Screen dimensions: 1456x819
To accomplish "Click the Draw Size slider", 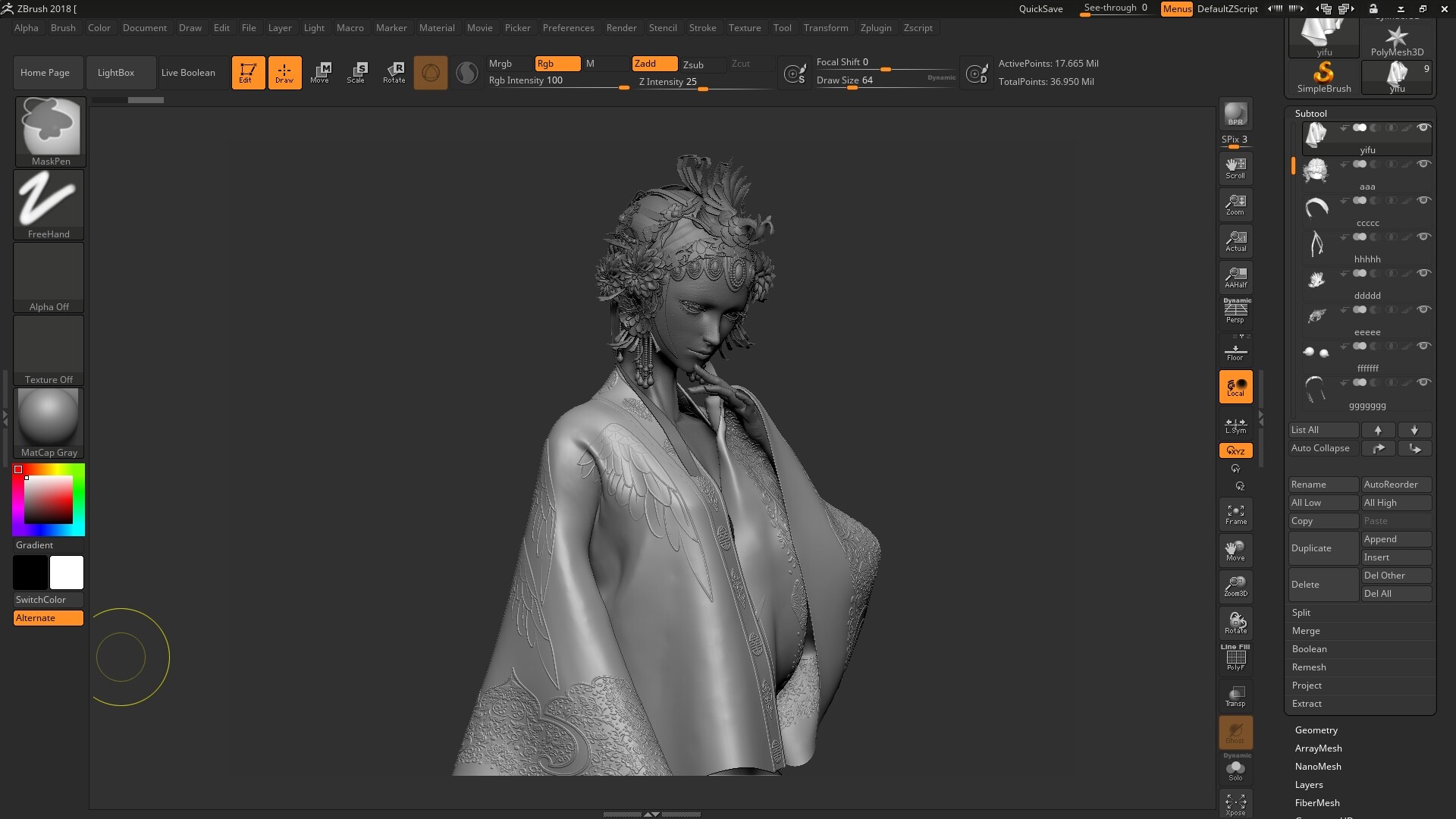I will click(x=886, y=81).
